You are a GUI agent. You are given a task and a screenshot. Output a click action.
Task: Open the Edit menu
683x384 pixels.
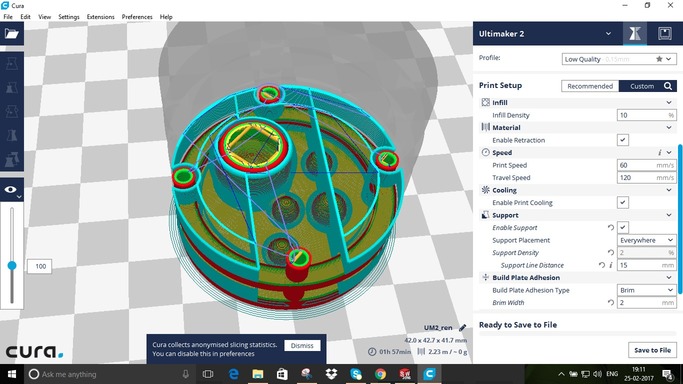(x=25, y=17)
